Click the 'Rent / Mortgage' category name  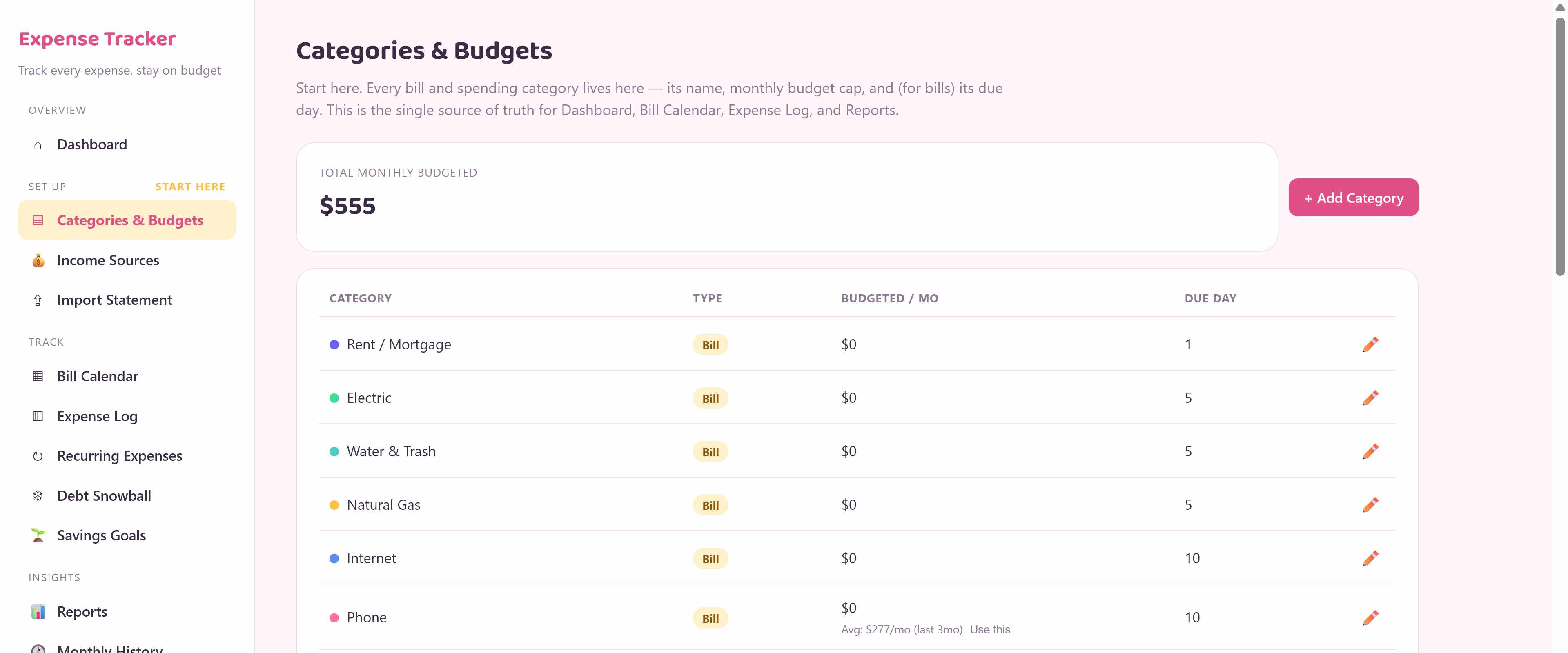399,344
